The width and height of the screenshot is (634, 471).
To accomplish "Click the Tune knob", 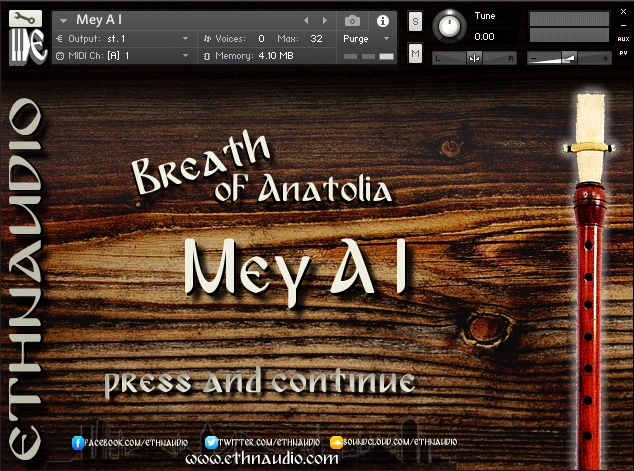I will pyautogui.click(x=449, y=26).
